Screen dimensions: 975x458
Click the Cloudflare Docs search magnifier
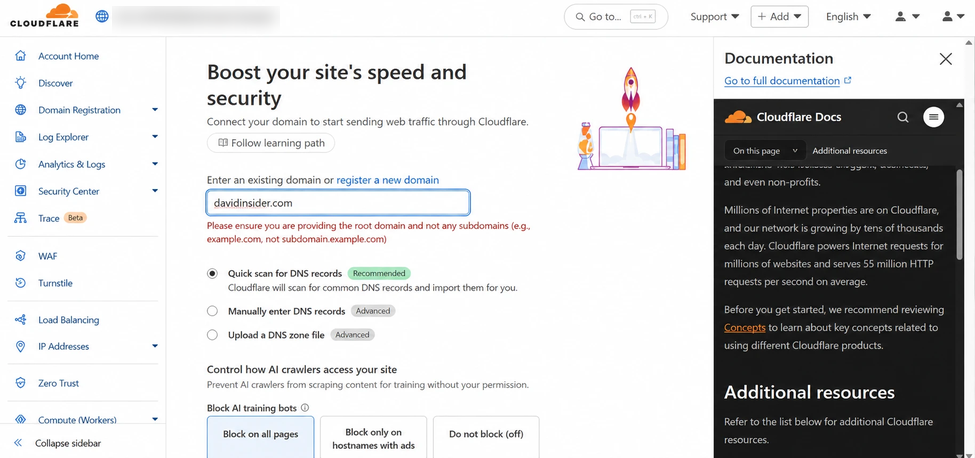click(903, 117)
